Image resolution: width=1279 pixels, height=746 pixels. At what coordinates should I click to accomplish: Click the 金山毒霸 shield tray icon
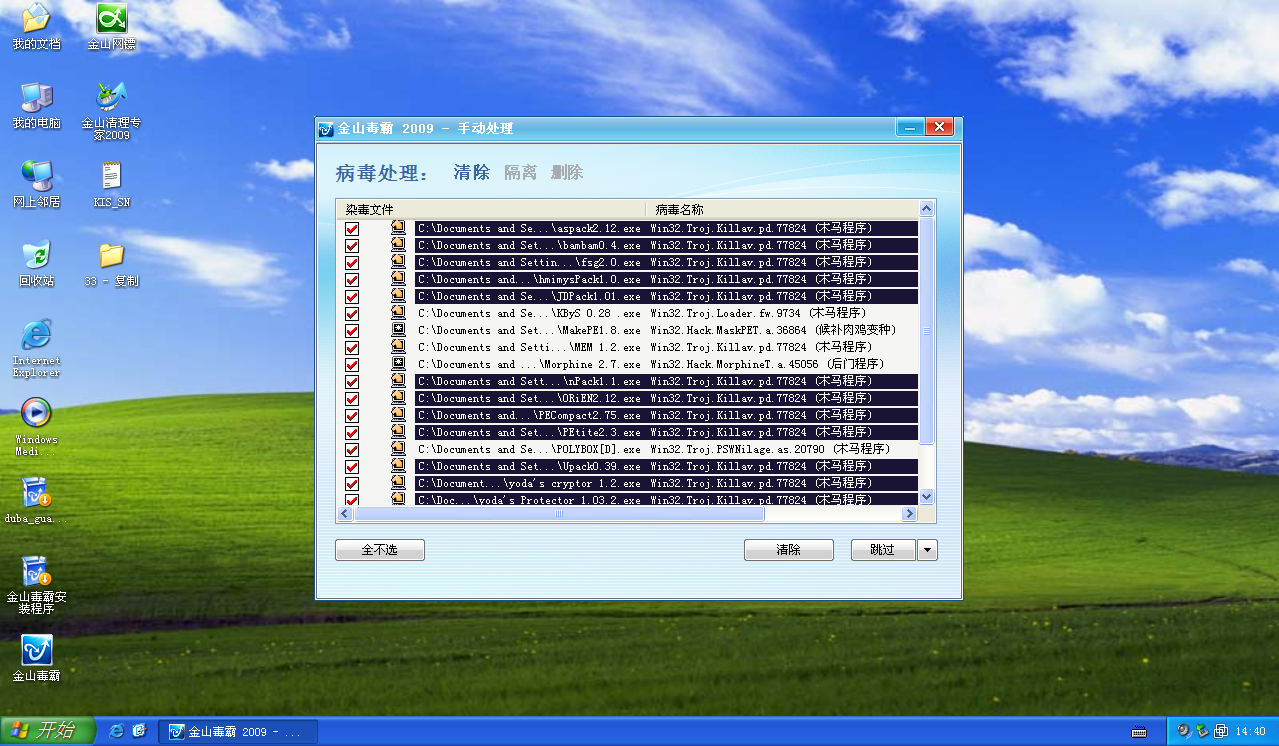pos(1202,731)
